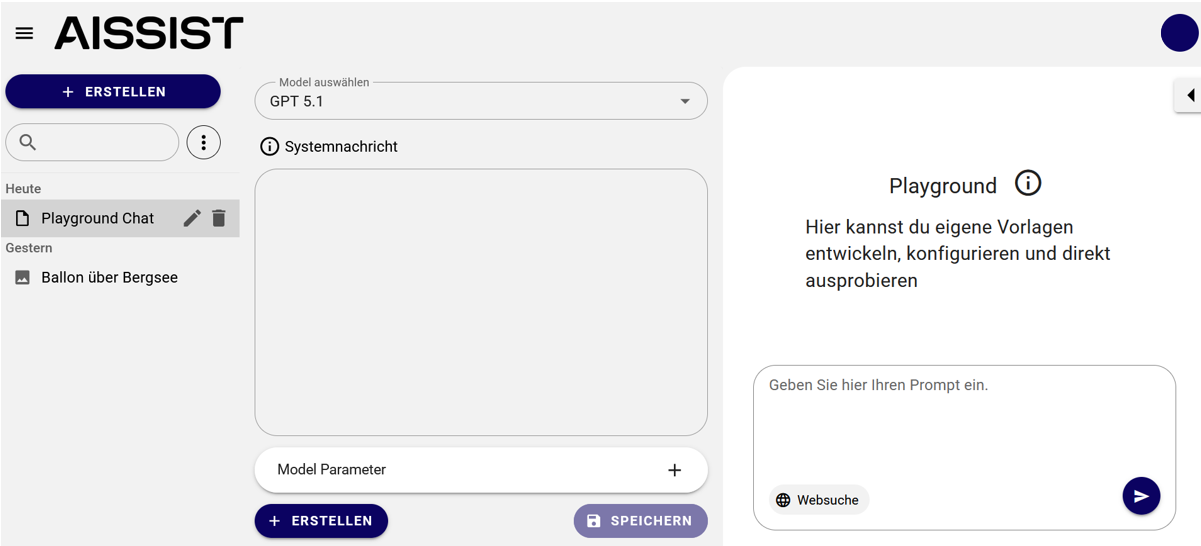Open the hamburger navigation menu
This screenshot has width=1201, height=546.
click(24, 33)
